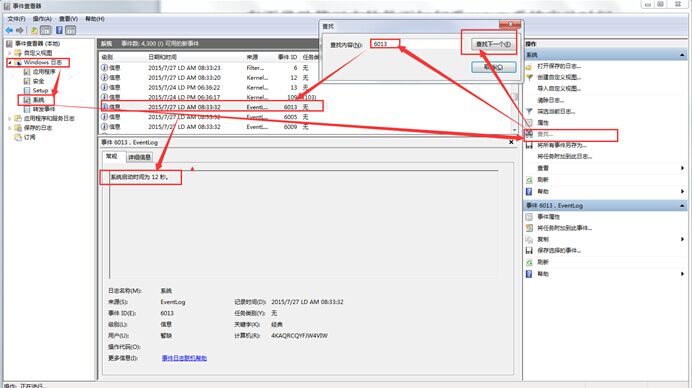This screenshot has height=388, width=692.
Task: Click the 查找... binoculars action
Action: click(545, 134)
